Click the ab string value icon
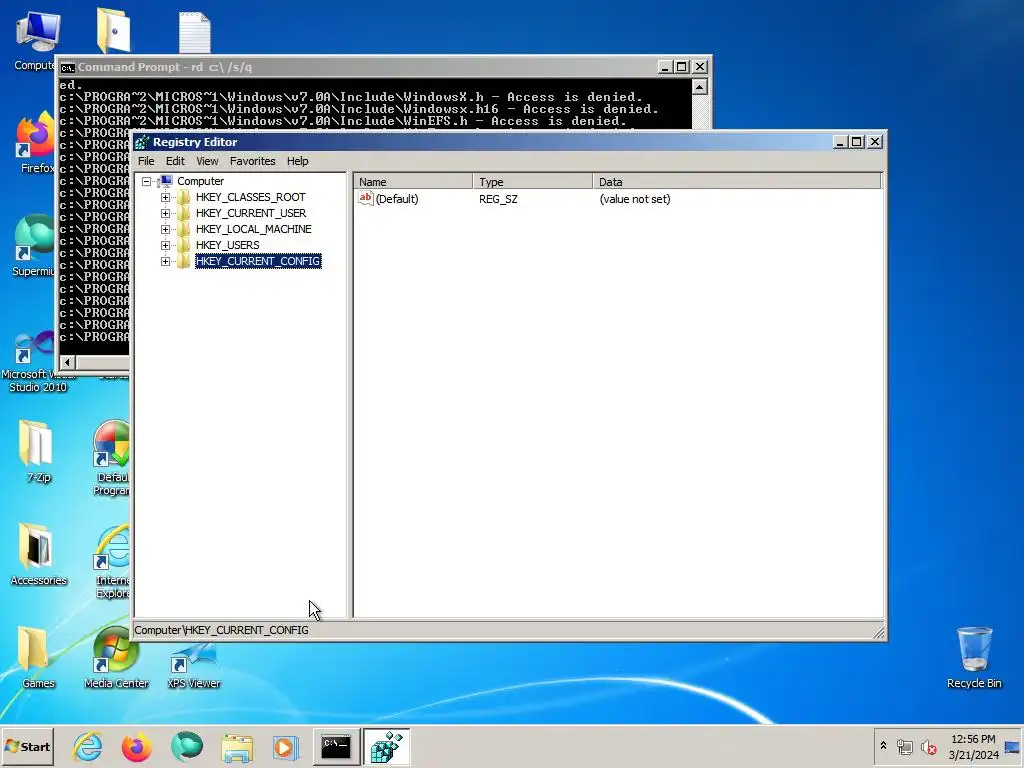1024x768 pixels. pos(365,199)
